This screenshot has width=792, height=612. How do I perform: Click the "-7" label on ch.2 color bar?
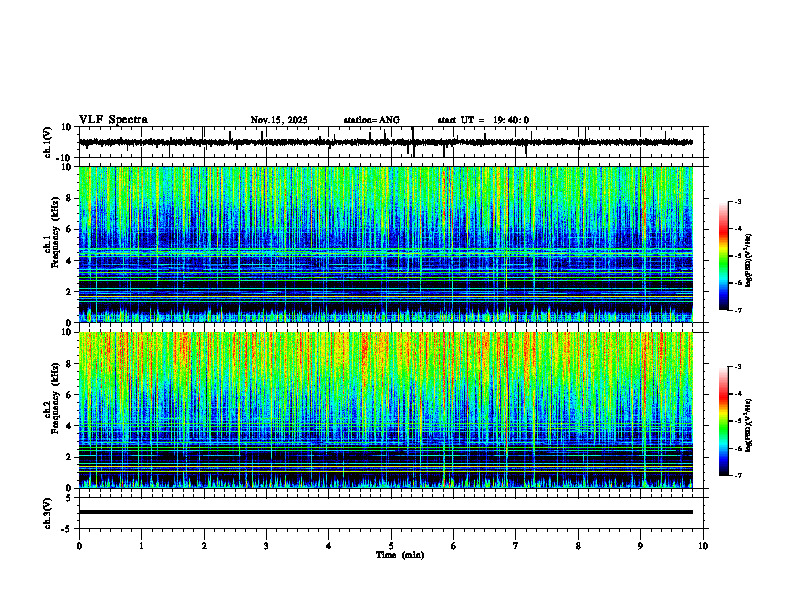[738, 476]
